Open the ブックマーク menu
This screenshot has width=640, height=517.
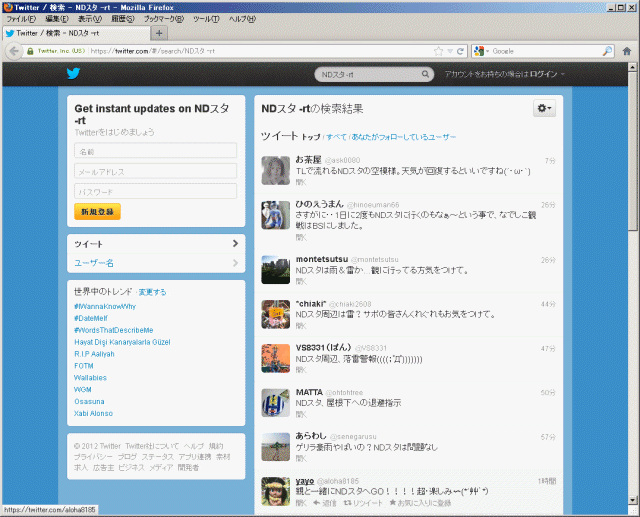pos(164,19)
